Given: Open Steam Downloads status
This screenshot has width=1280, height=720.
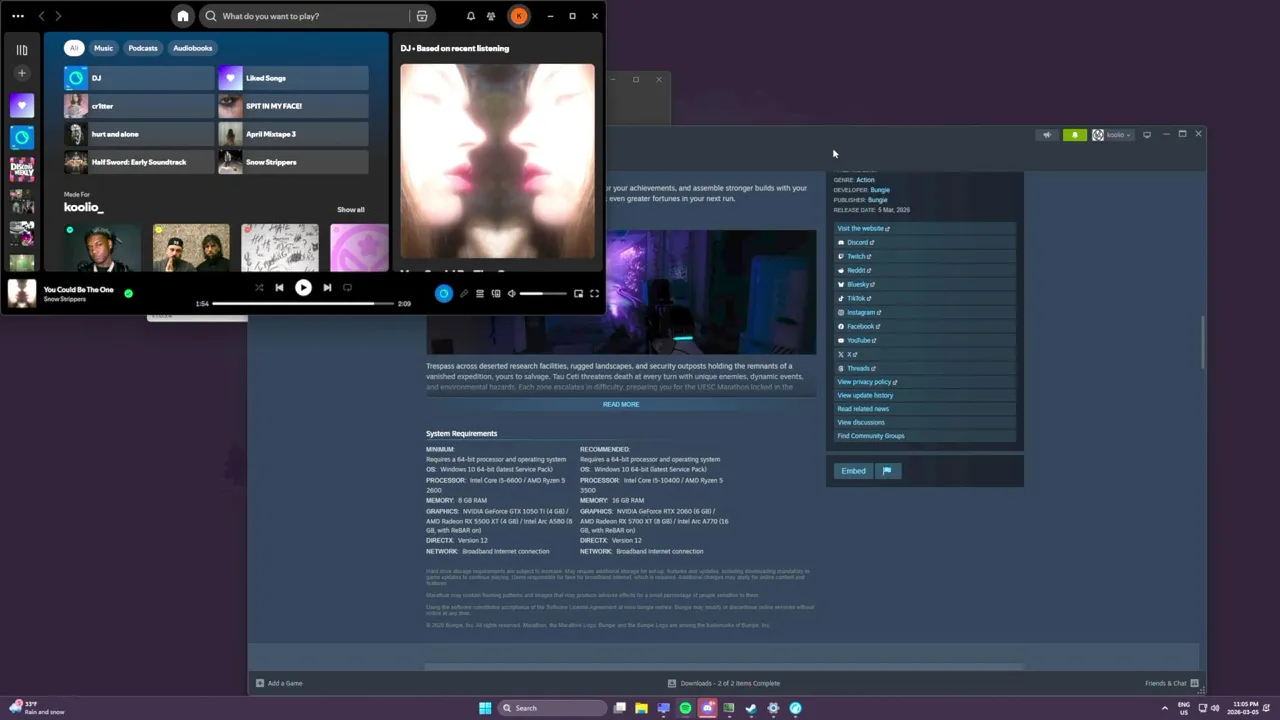Looking at the screenshot, I should [x=724, y=683].
